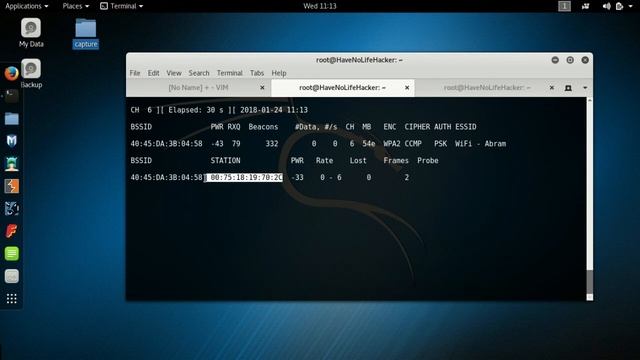Open the Tabs menu in terminal
Screen dimensions: 640x360
257,73
